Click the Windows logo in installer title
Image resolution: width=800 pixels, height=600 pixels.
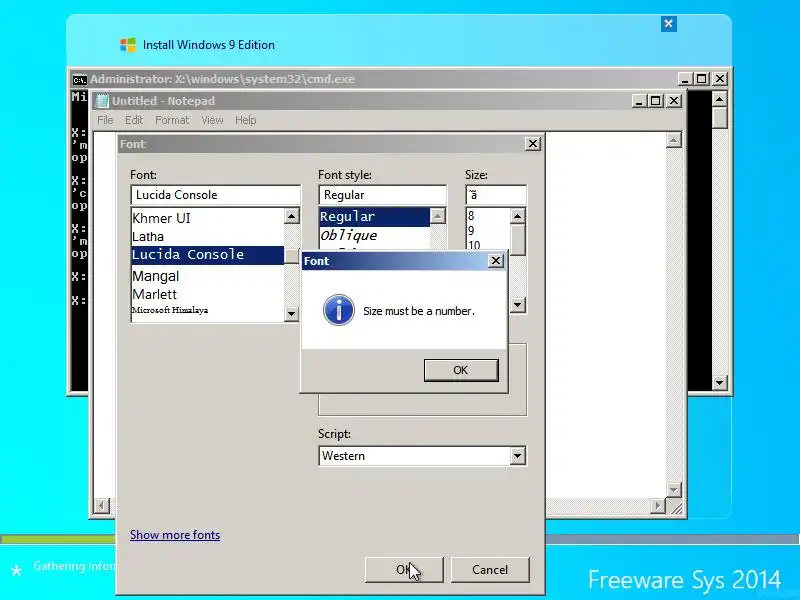tap(128, 45)
